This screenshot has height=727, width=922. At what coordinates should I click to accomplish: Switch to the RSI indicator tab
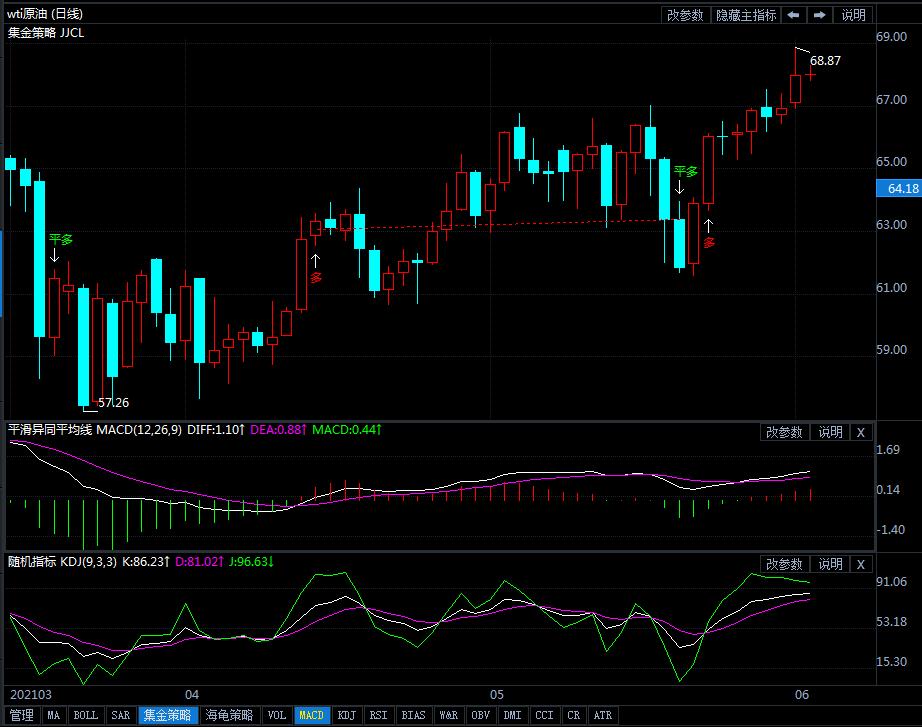pyautogui.click(x=378, y=715)
